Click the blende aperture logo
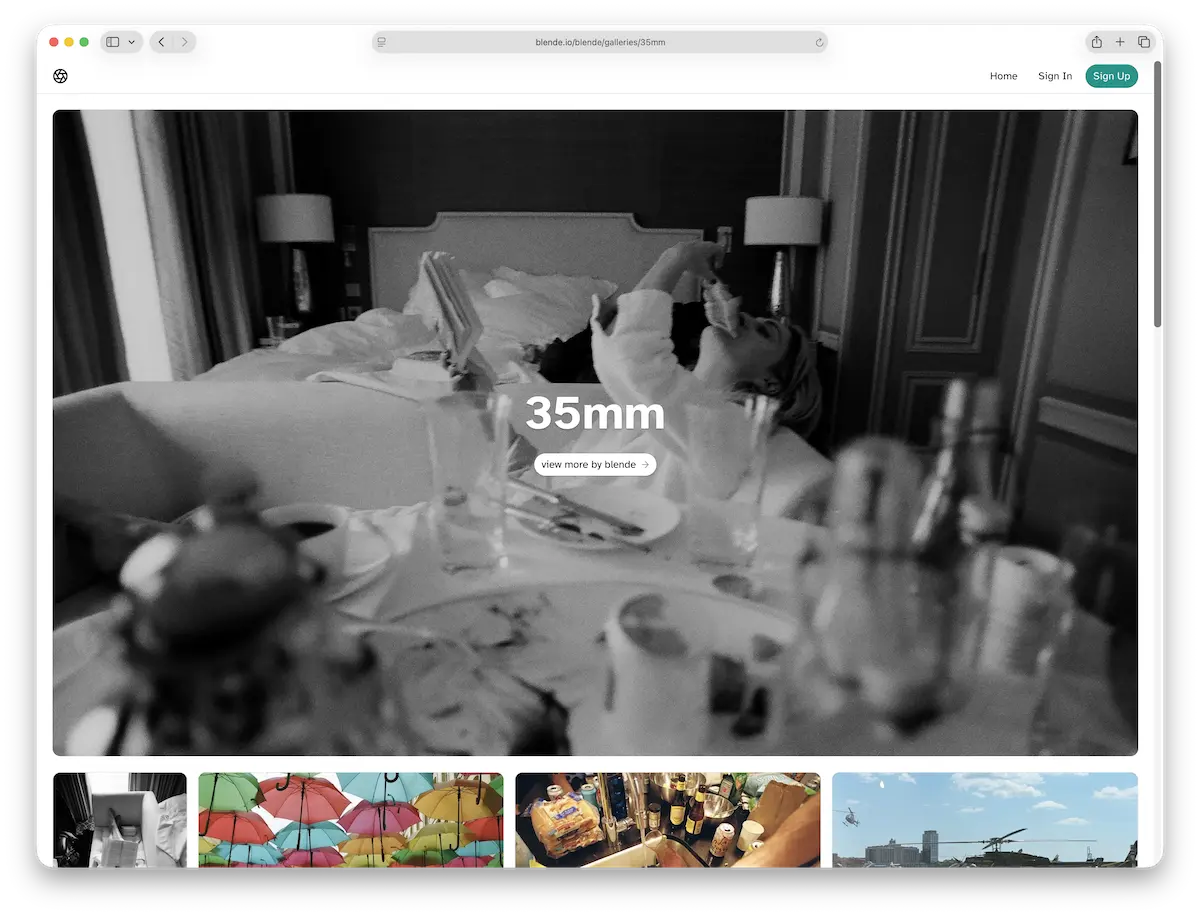The height and width of the screenshot is (916, 1200). [x=60, y=76]
